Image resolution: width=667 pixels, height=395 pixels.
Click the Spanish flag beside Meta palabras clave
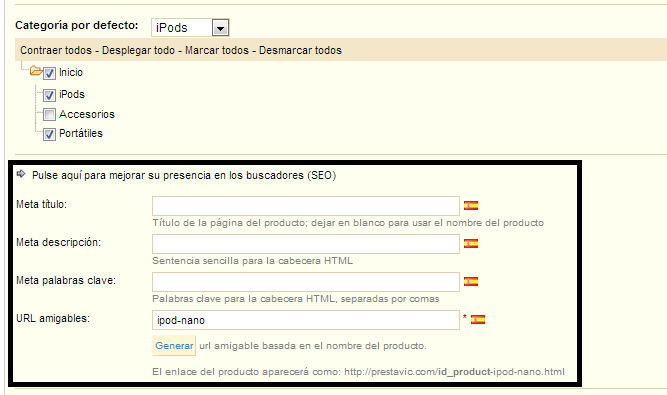pyautogui.click(x=471, y=281)
